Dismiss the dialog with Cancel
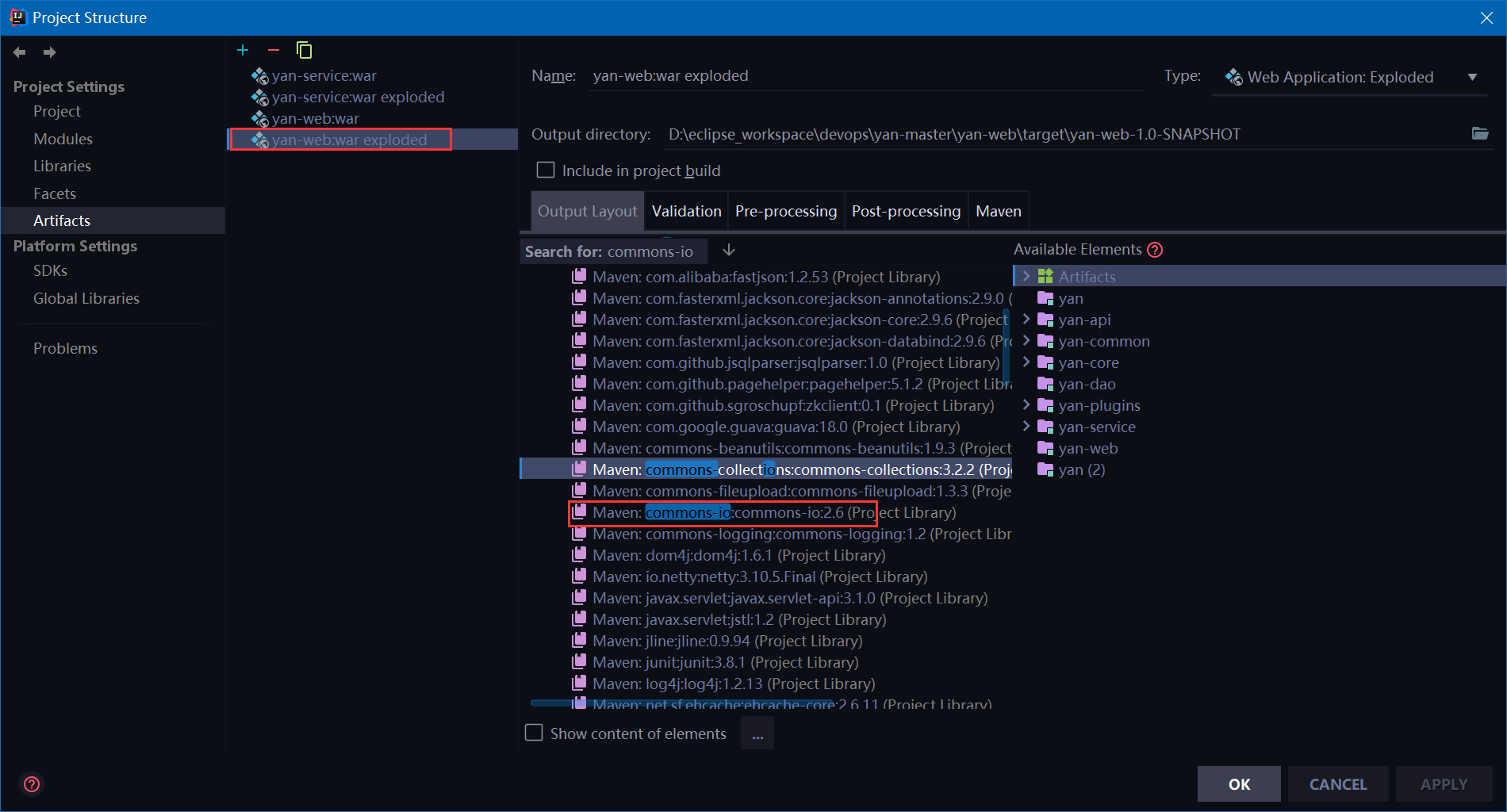Image resolution: width=1507 pixels, height=812 pixels. pyautogui.click(x=1337, y=783)
